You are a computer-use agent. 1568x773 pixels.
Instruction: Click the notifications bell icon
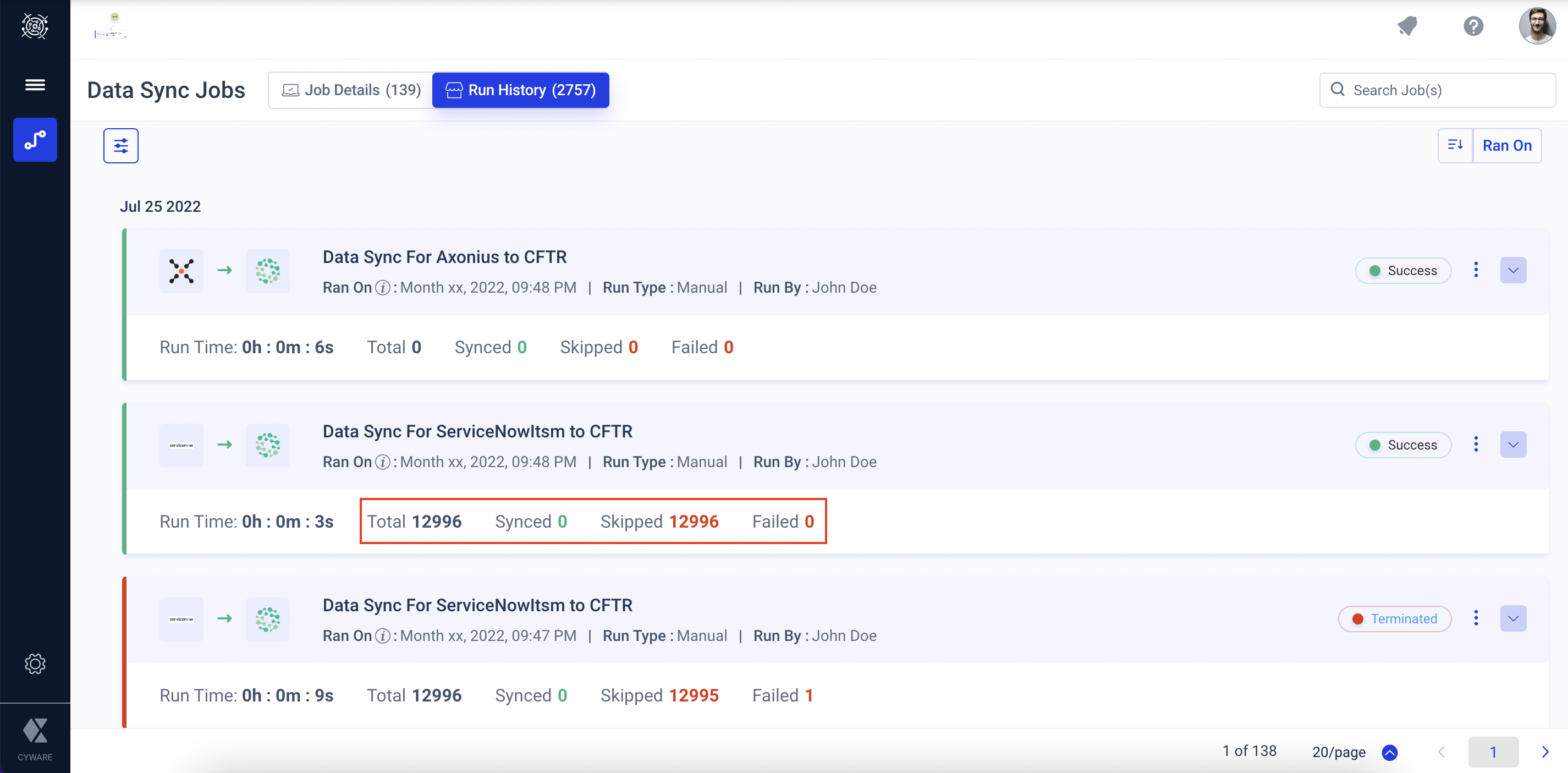pos(1407,26)
